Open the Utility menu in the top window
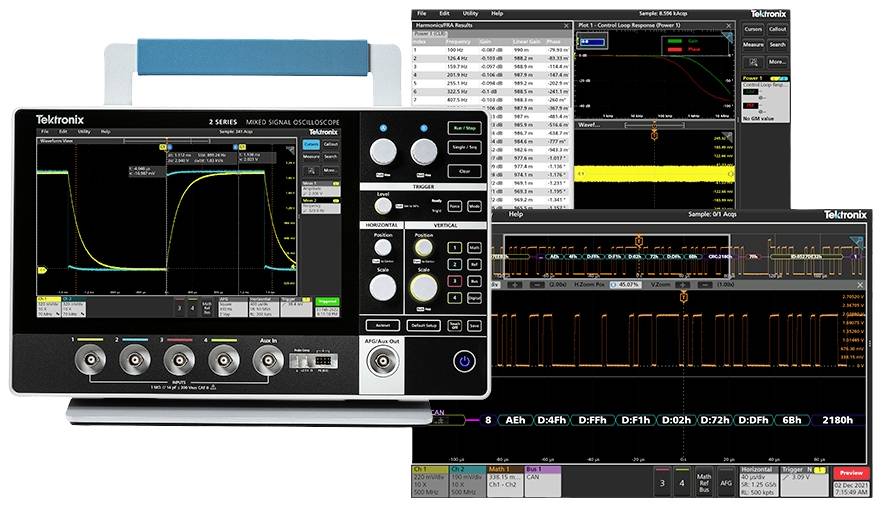The image size is (882, 507). click(x=470, y=13)
